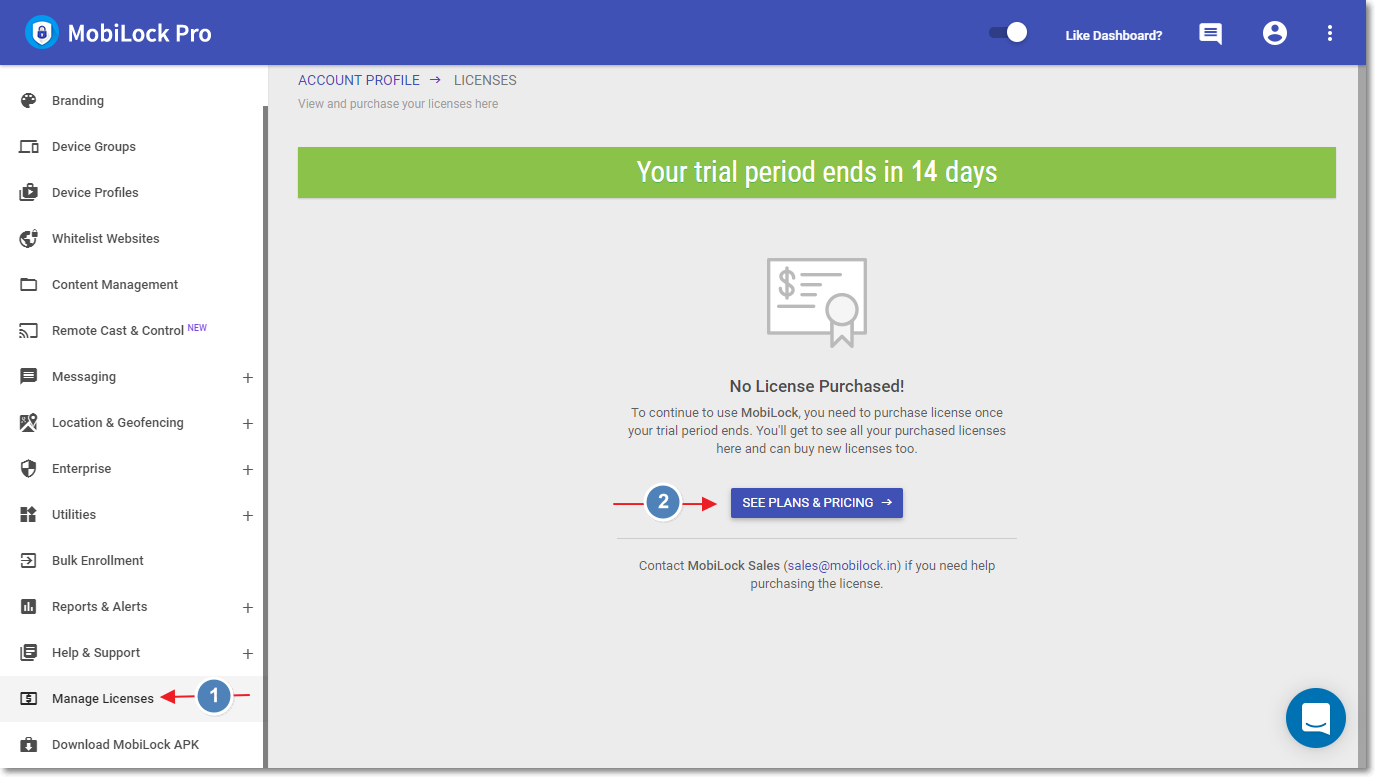The width and height of the screenshot is (1375, 777).
Task: Click the license certificate illustration
Action: coord(817,303)
